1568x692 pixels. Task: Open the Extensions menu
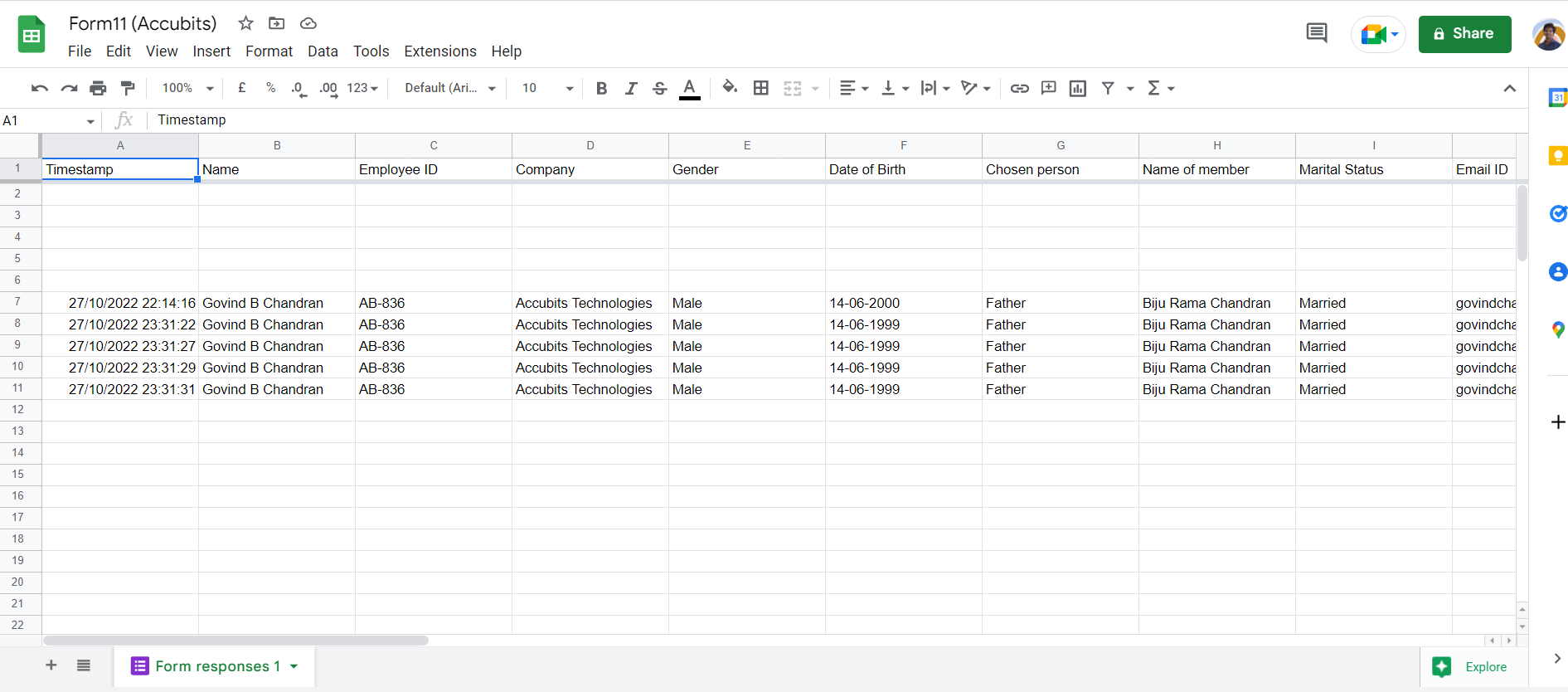(x=440, y=51)
